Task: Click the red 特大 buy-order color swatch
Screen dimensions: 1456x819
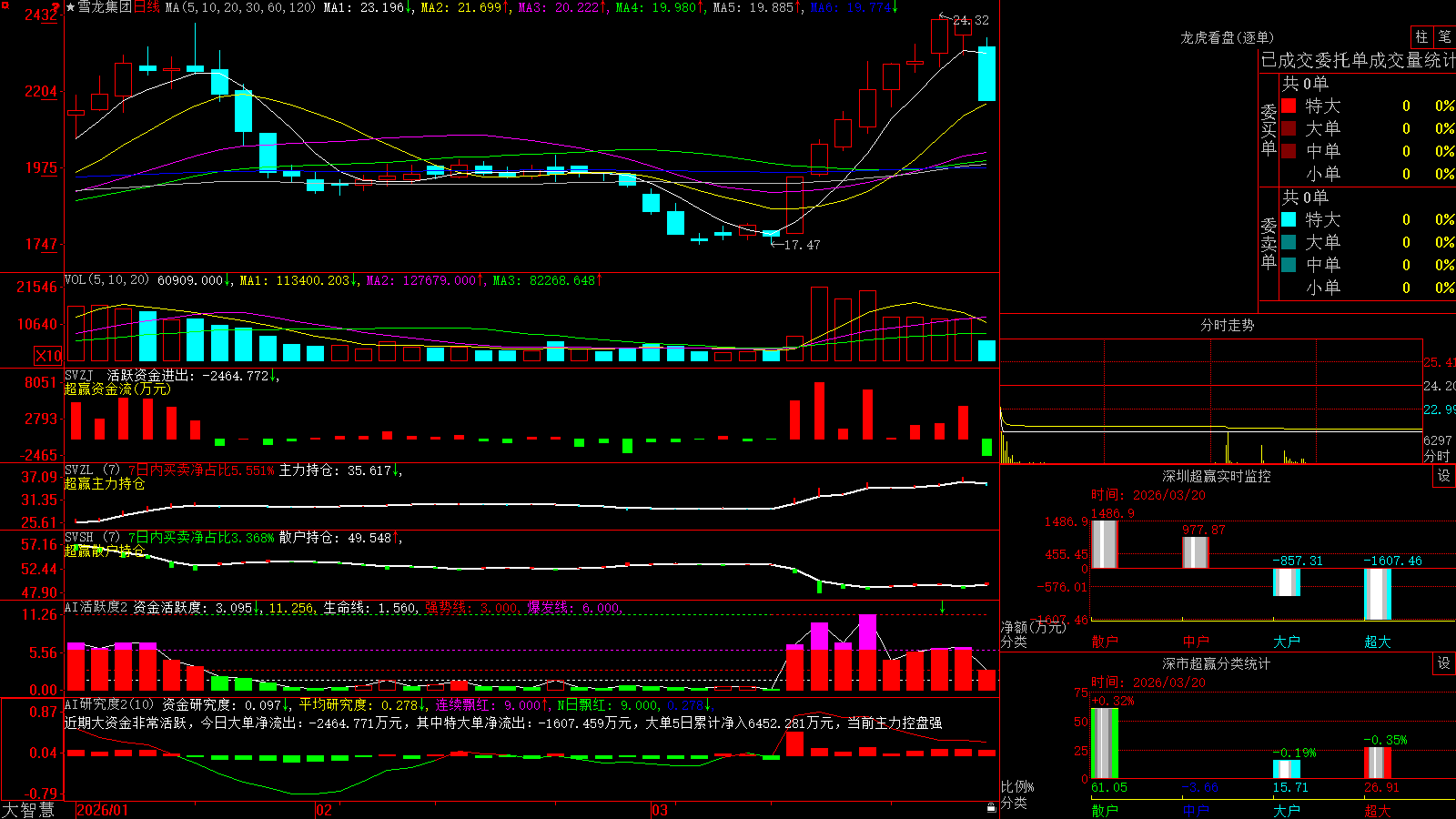Action: click(1289, 106)
